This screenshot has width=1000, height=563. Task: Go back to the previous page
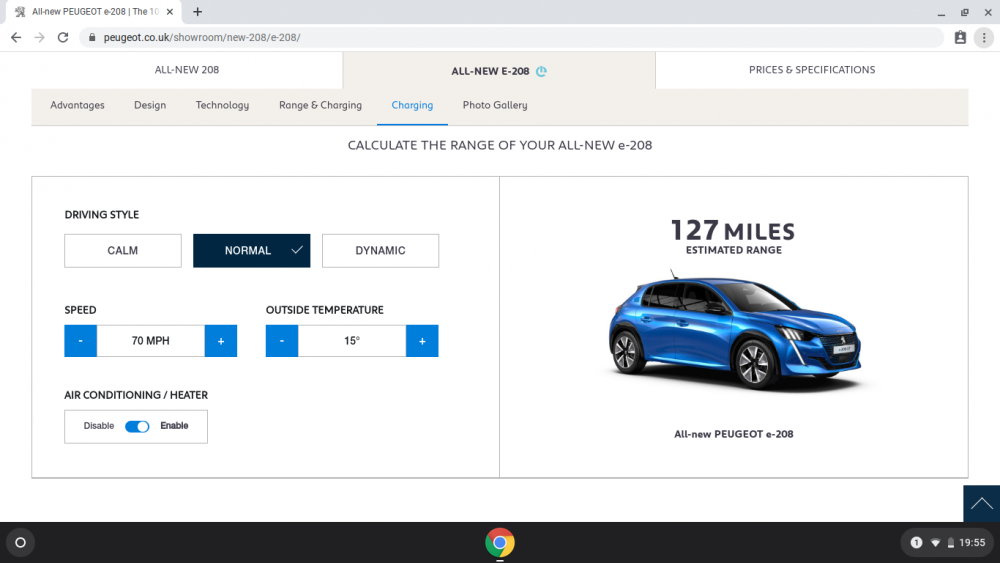(x=16, y=38)
